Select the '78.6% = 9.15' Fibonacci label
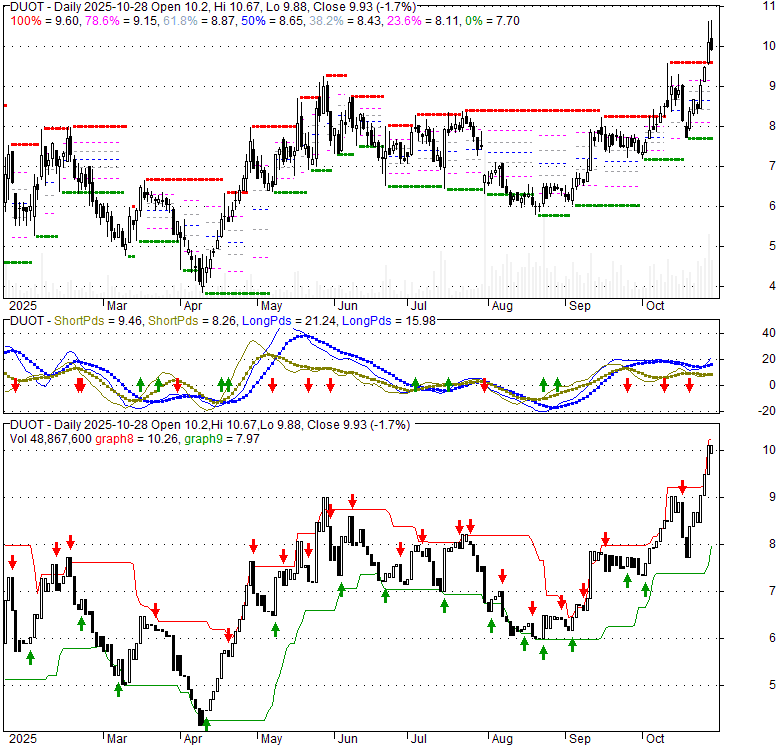Screen dimensions: 780x745 [122, 21]
